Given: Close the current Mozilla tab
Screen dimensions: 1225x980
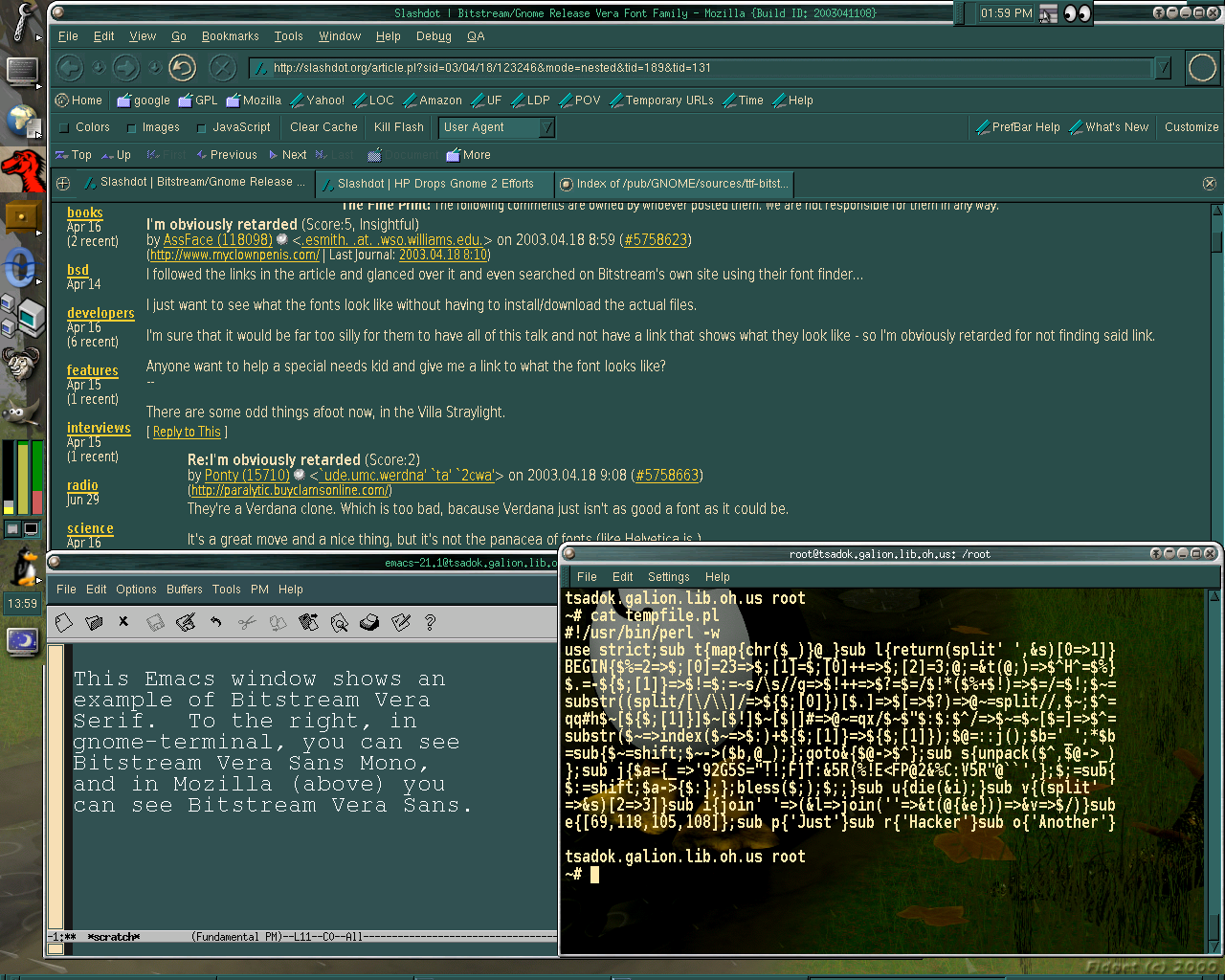Looking at the screenshot, I should (x=1209, y=184).
